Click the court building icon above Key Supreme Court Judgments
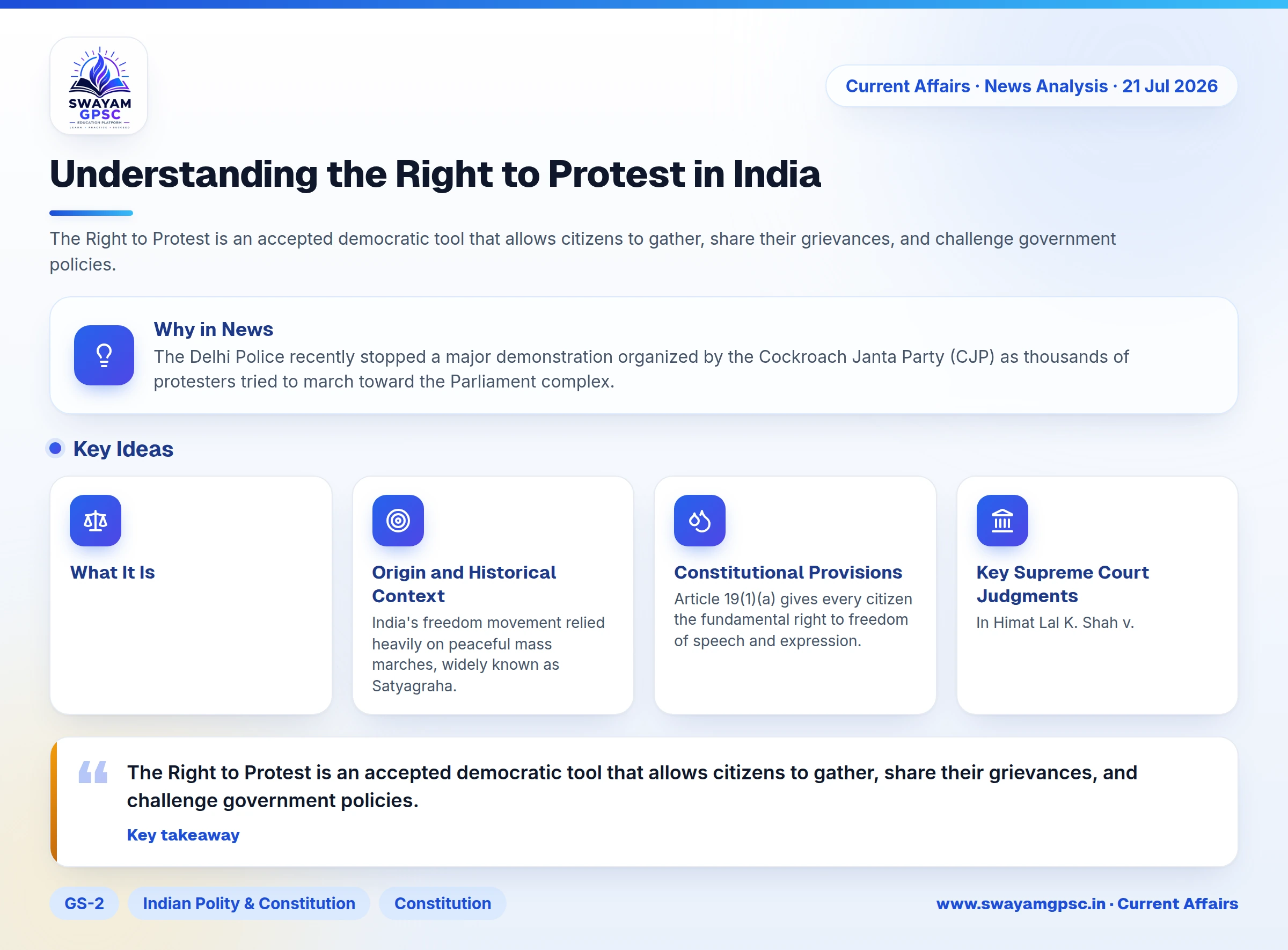 (1002, 521)
